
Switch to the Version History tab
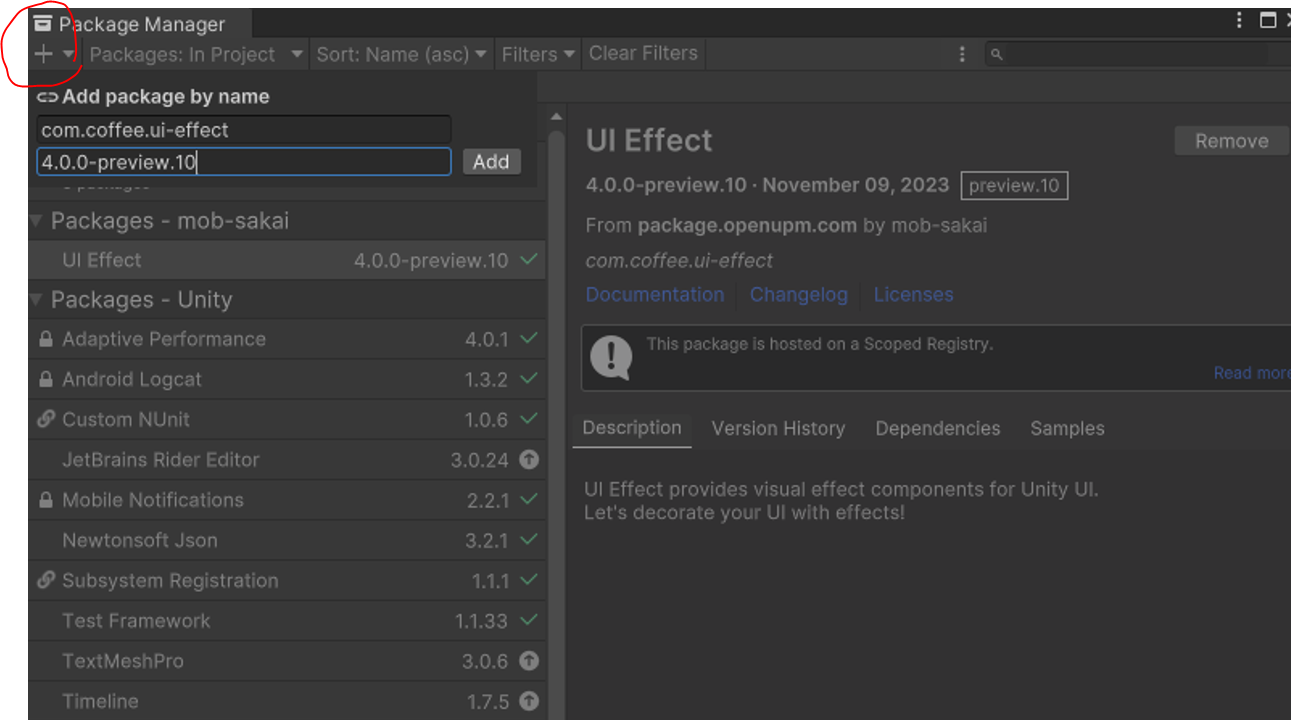pyautogui.click(x=778, y=428)
